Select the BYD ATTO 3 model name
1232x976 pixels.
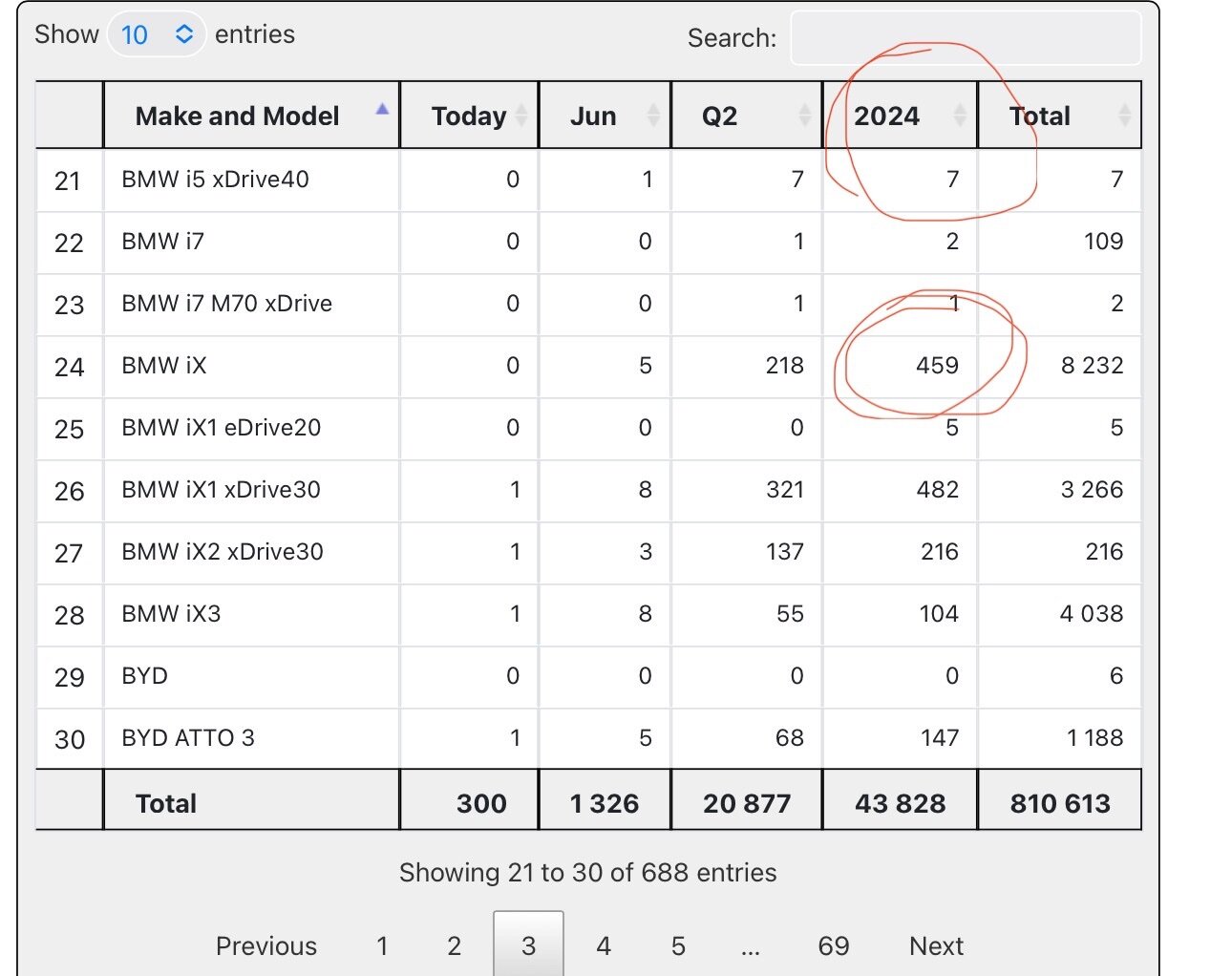point(188,738)
